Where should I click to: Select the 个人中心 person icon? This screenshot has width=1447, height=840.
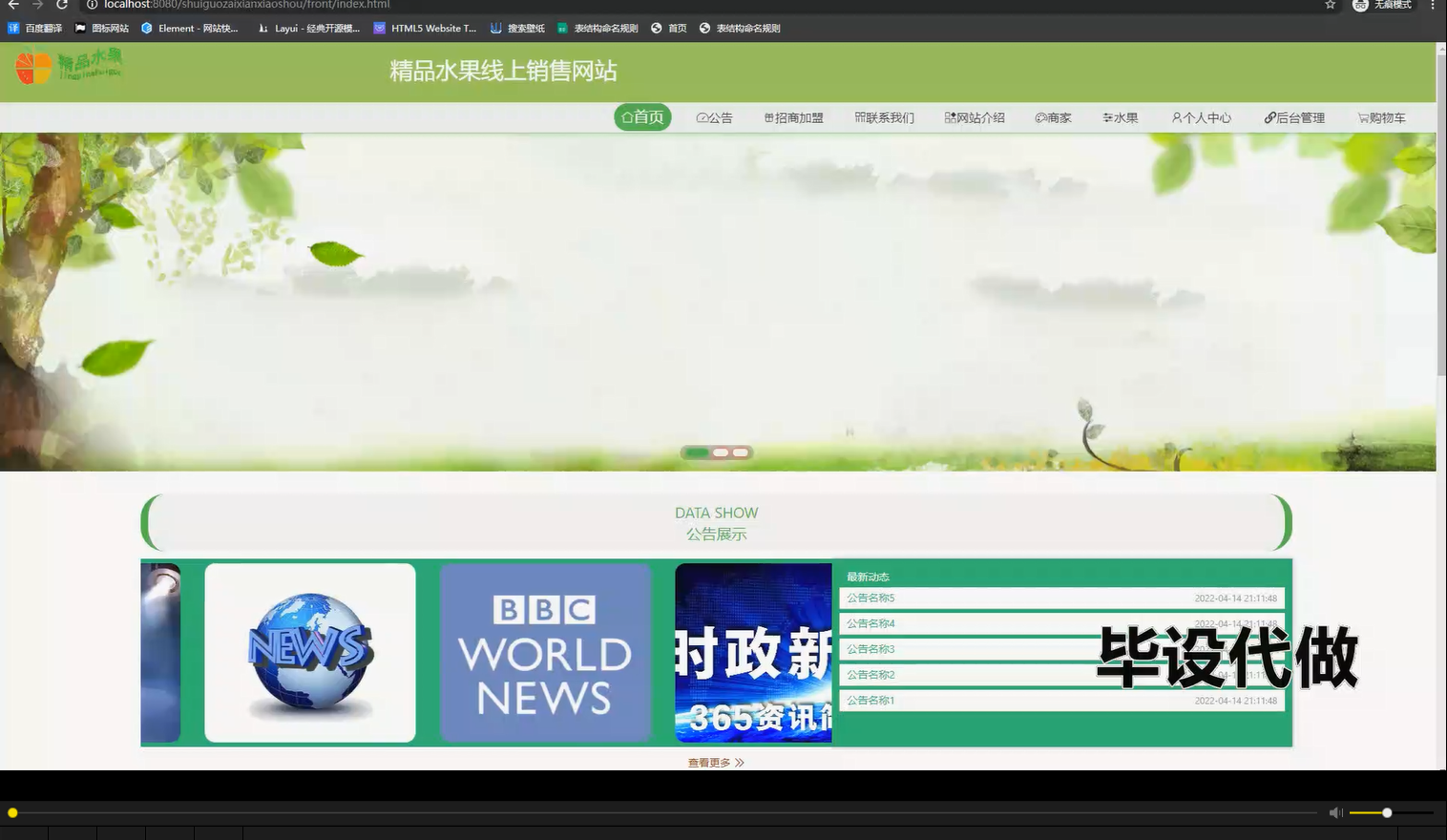(x=1176, y=117)
